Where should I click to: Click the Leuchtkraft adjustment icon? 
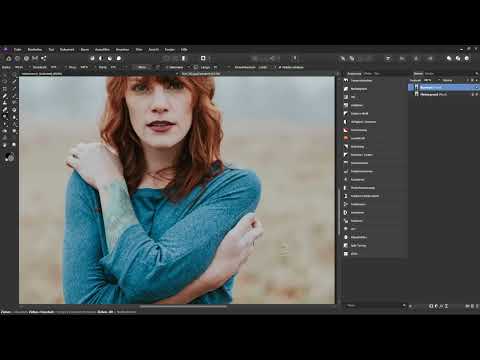click(x=346, y=138)
